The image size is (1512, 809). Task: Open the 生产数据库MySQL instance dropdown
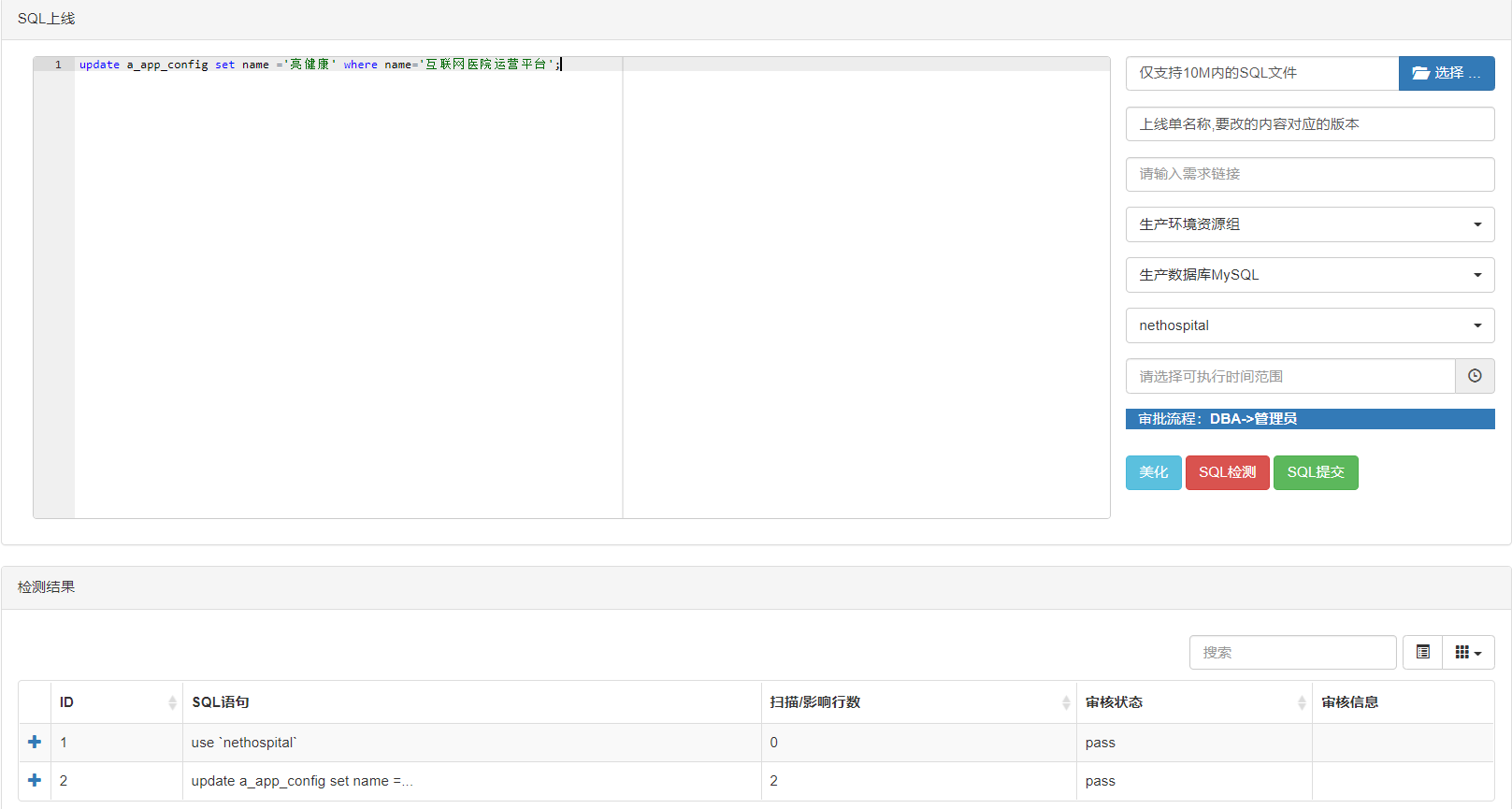1309,275
